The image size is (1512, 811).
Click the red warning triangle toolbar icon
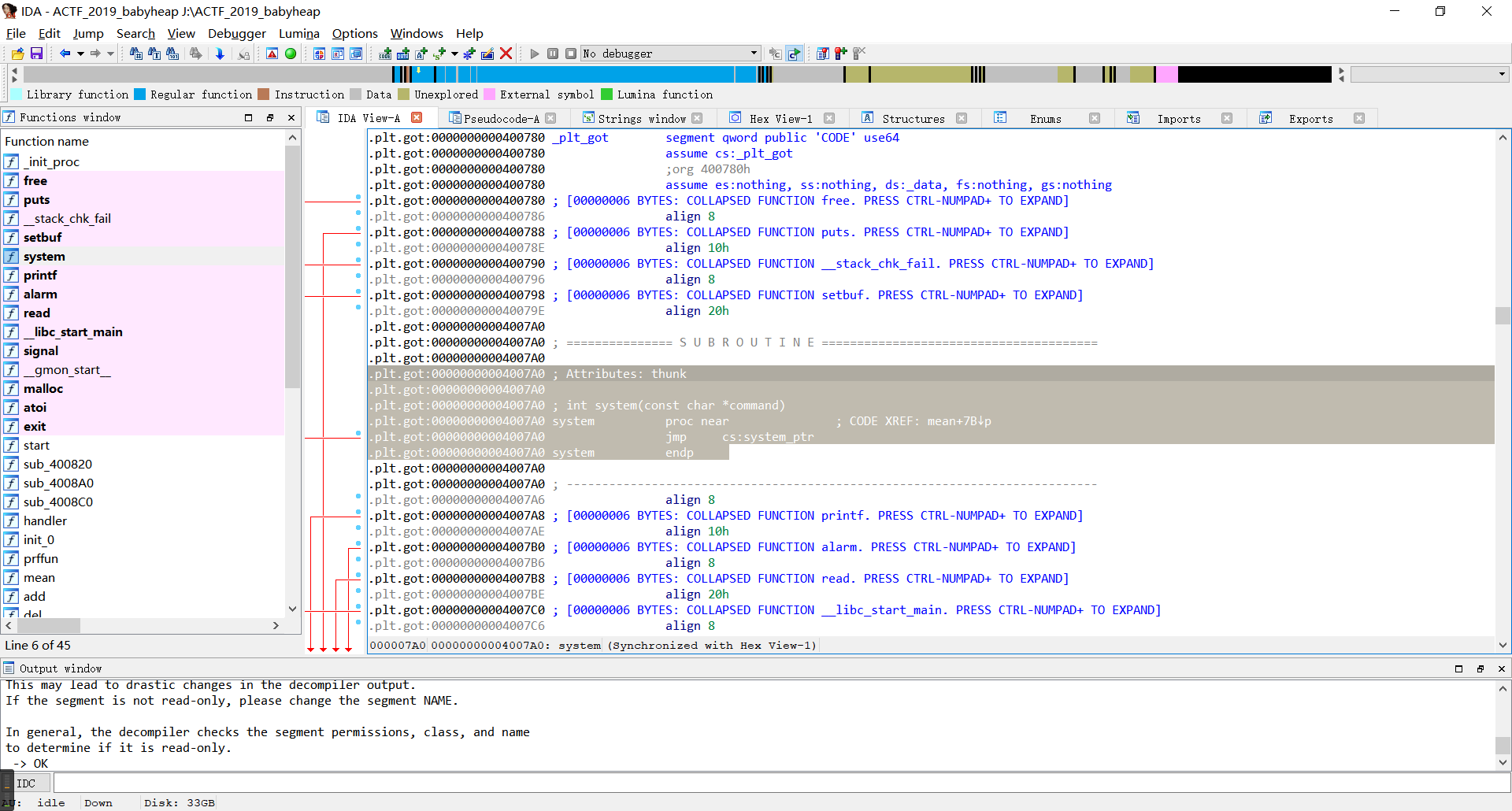pos(272,54)
